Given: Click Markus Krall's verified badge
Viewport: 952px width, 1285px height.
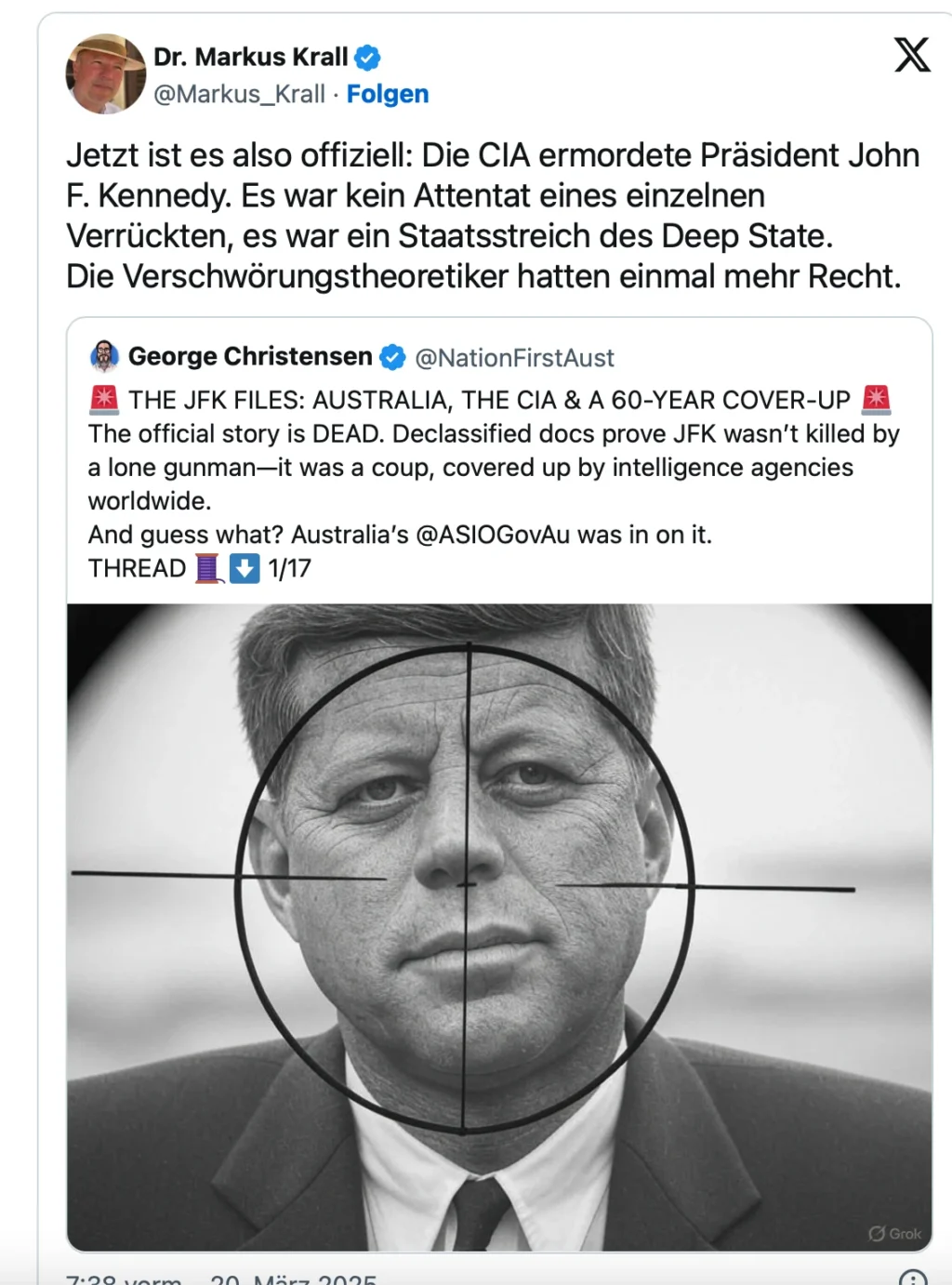Looking at the screenshot, I should point(368,56).
